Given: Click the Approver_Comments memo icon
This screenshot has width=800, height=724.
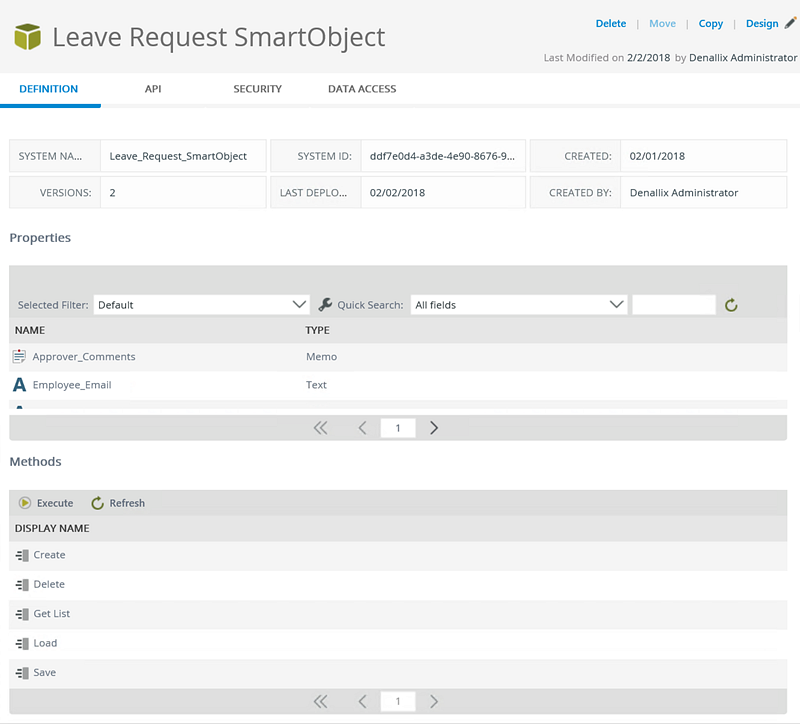Looking at the screenshot, I should (19, 356).
